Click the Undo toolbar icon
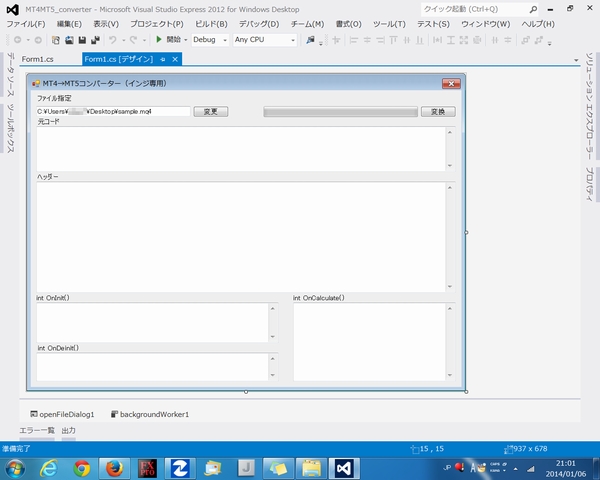This screenshot has width=600, height=480. point(112,40)
